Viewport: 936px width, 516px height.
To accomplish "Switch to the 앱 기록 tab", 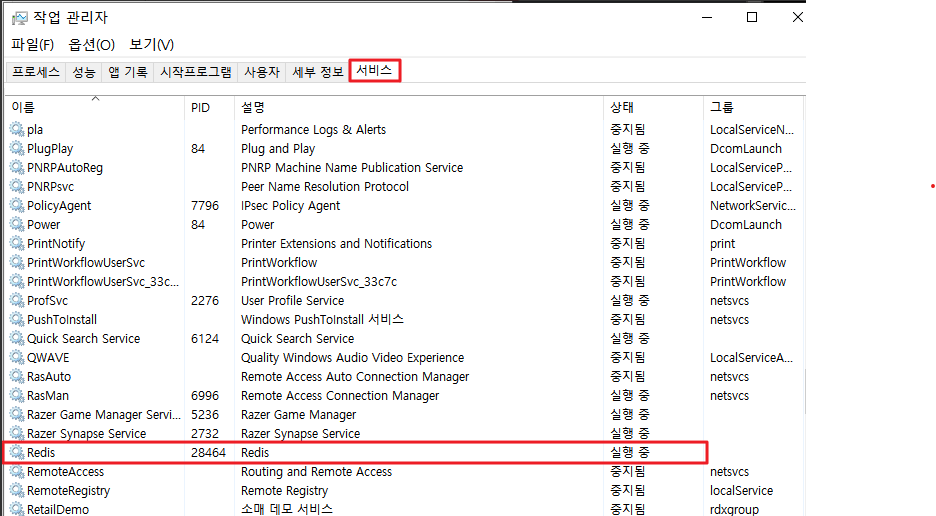I will 128,72.
